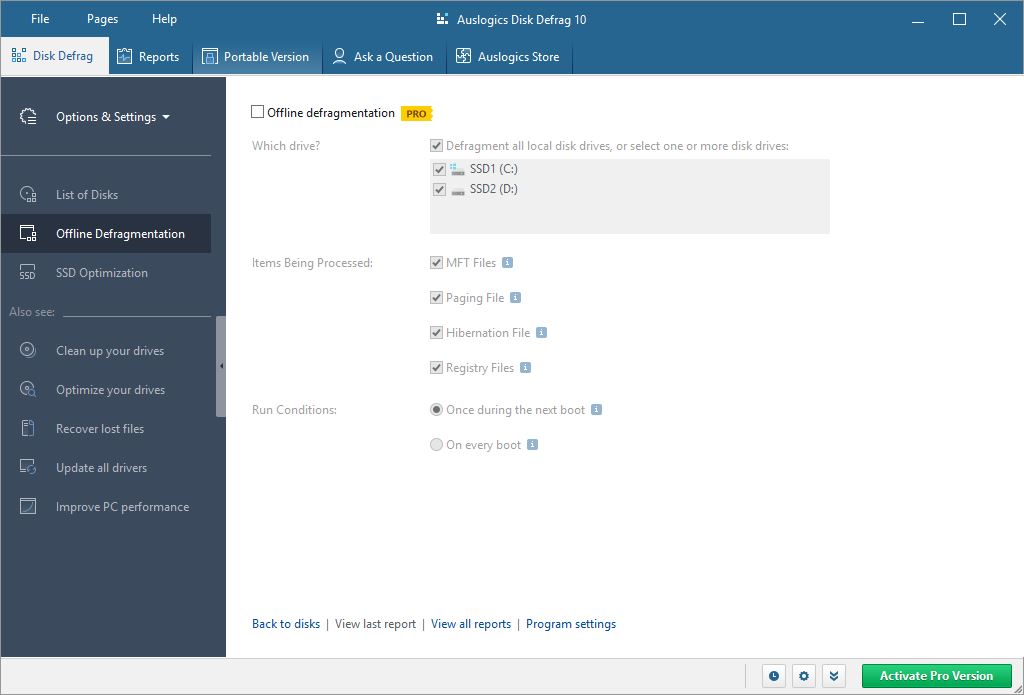
Task: Click the Clean up your drives icon
Action: pyautogui.click(x=28, y=351)
